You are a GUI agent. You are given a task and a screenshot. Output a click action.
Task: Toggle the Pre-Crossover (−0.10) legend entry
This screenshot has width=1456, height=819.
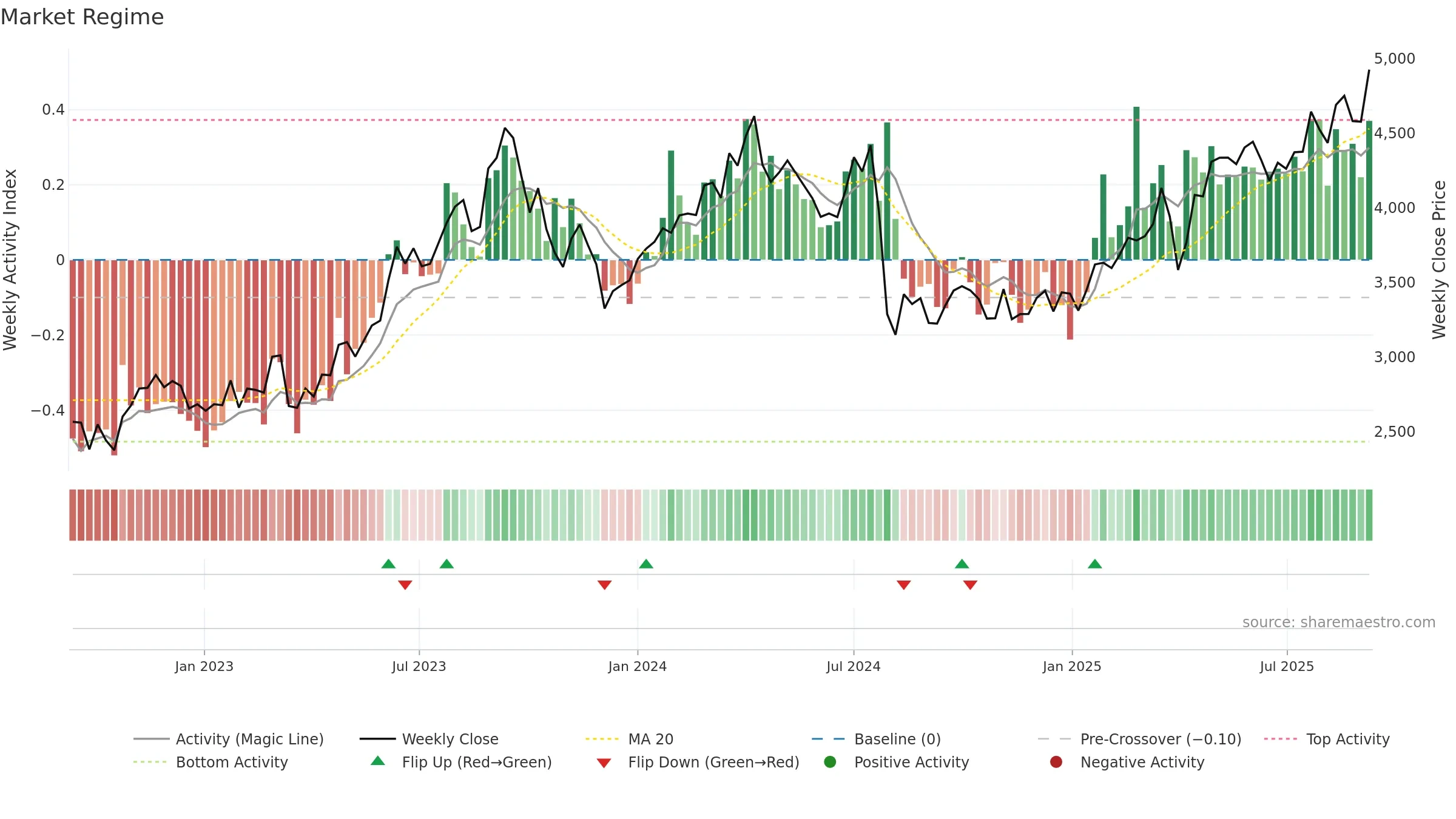pos(1139,739)
